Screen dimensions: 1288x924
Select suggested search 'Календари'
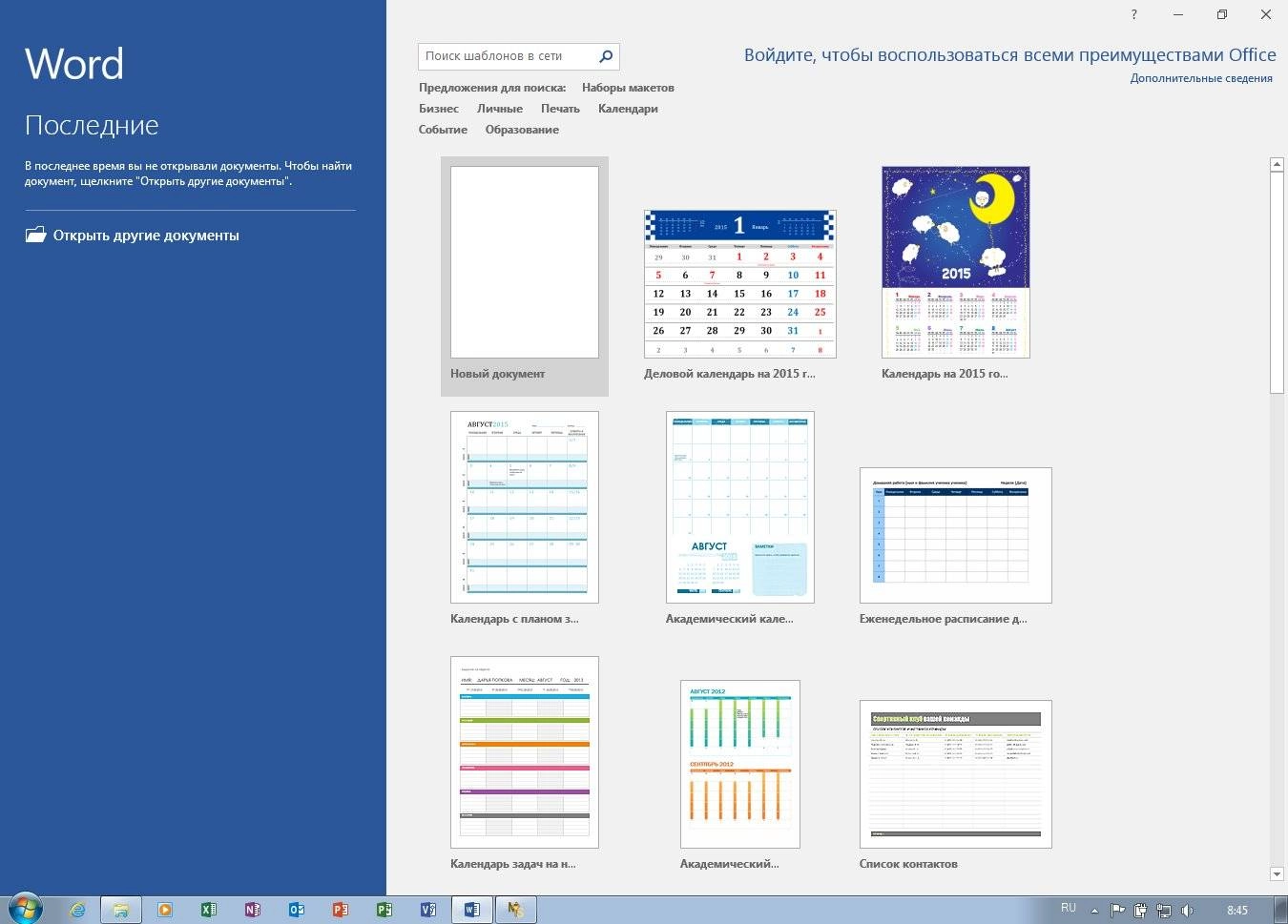pyautogui.click(x=628, y=109)
